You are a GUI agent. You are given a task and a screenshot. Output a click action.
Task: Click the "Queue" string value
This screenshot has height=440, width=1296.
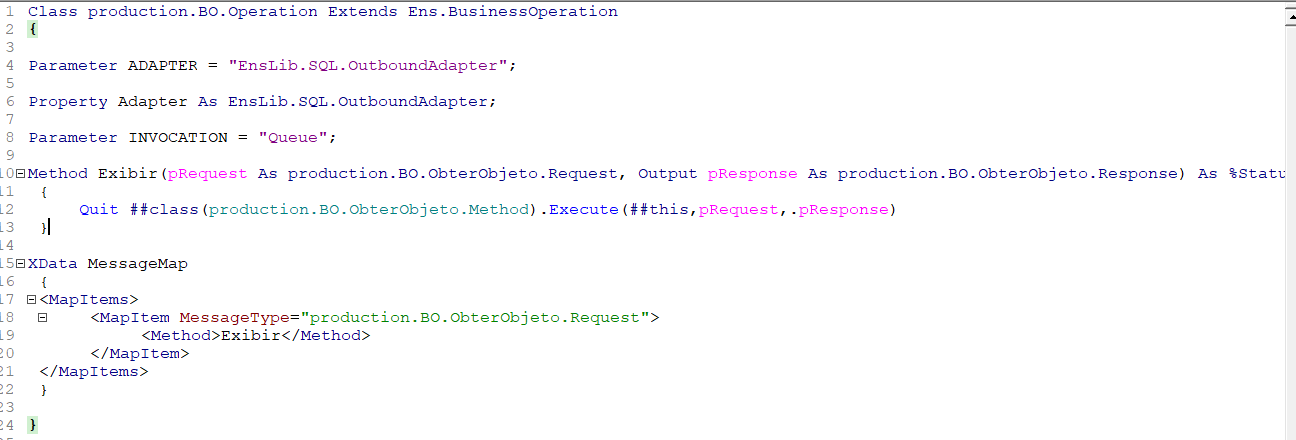[293, 138]
